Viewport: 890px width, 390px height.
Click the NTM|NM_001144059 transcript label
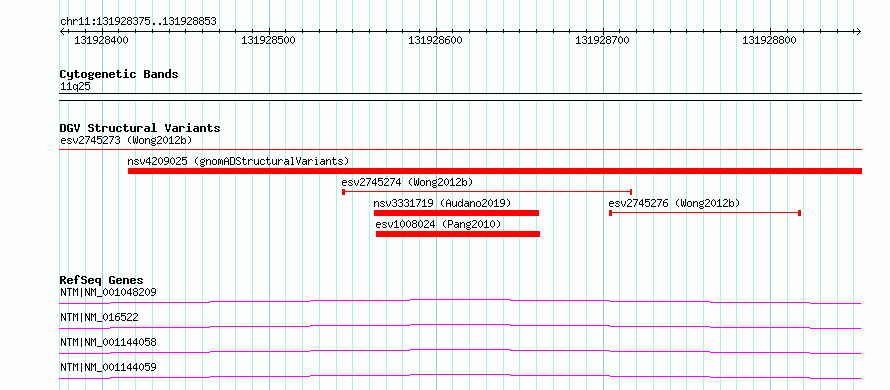tap(108, 368)
